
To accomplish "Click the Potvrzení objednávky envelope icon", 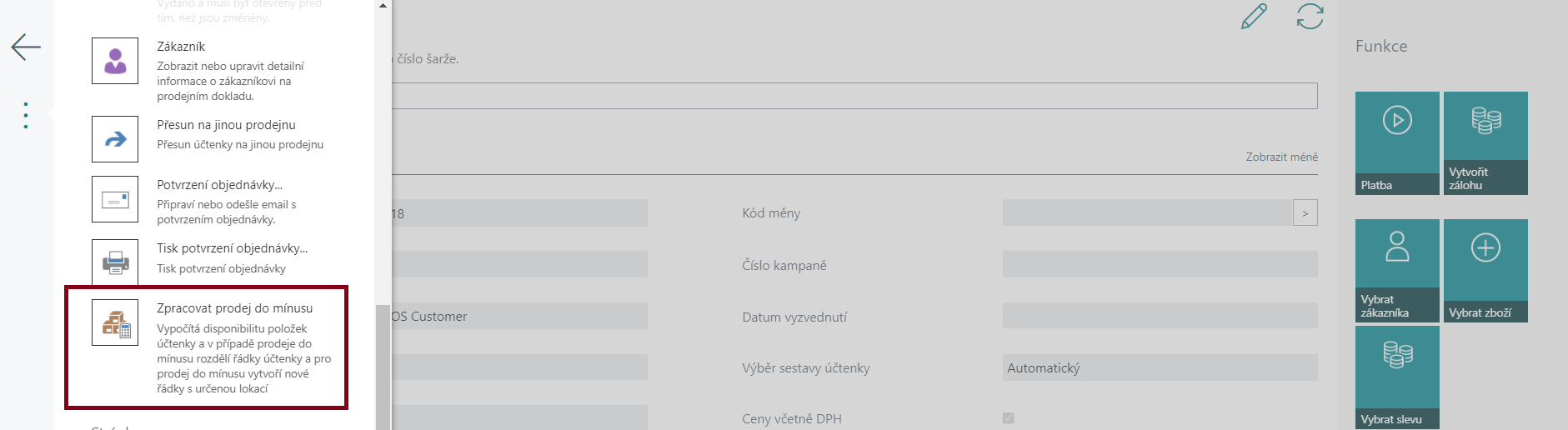I will click(x=115, y=199).
